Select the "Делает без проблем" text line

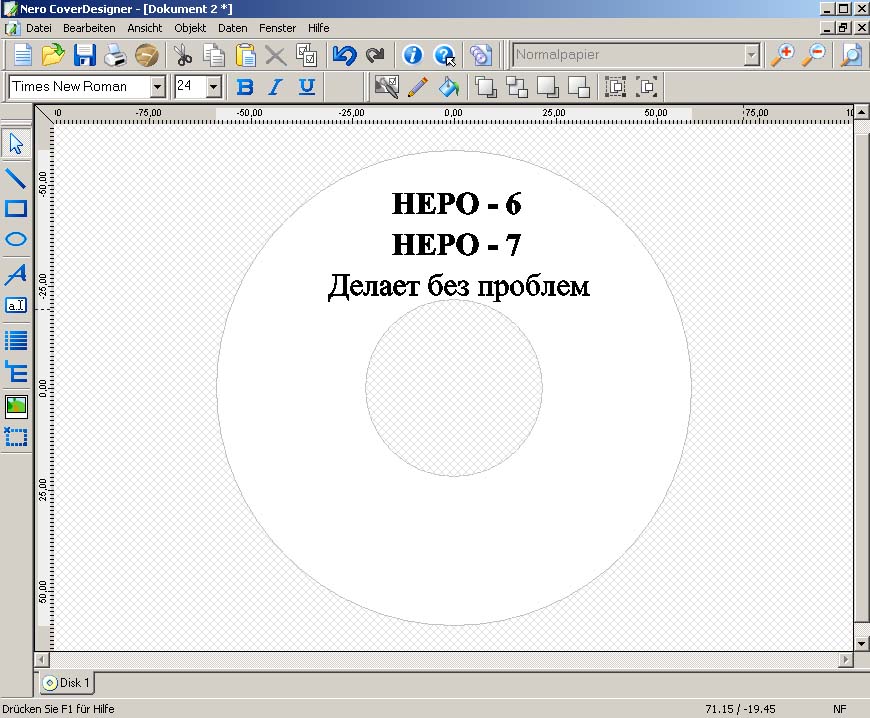pos(458,286)
